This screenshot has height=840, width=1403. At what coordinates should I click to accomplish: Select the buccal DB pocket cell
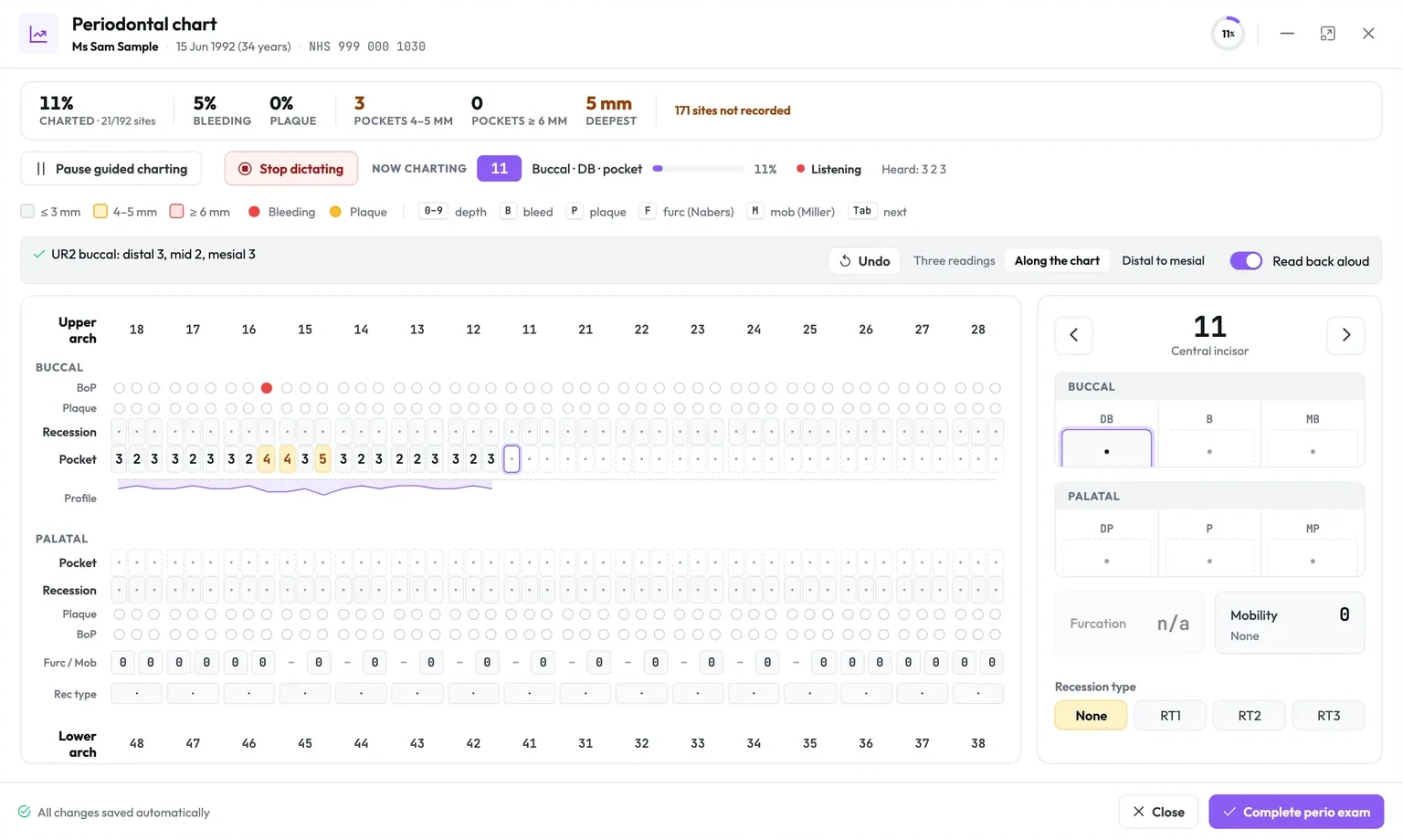pos(1106,448)
